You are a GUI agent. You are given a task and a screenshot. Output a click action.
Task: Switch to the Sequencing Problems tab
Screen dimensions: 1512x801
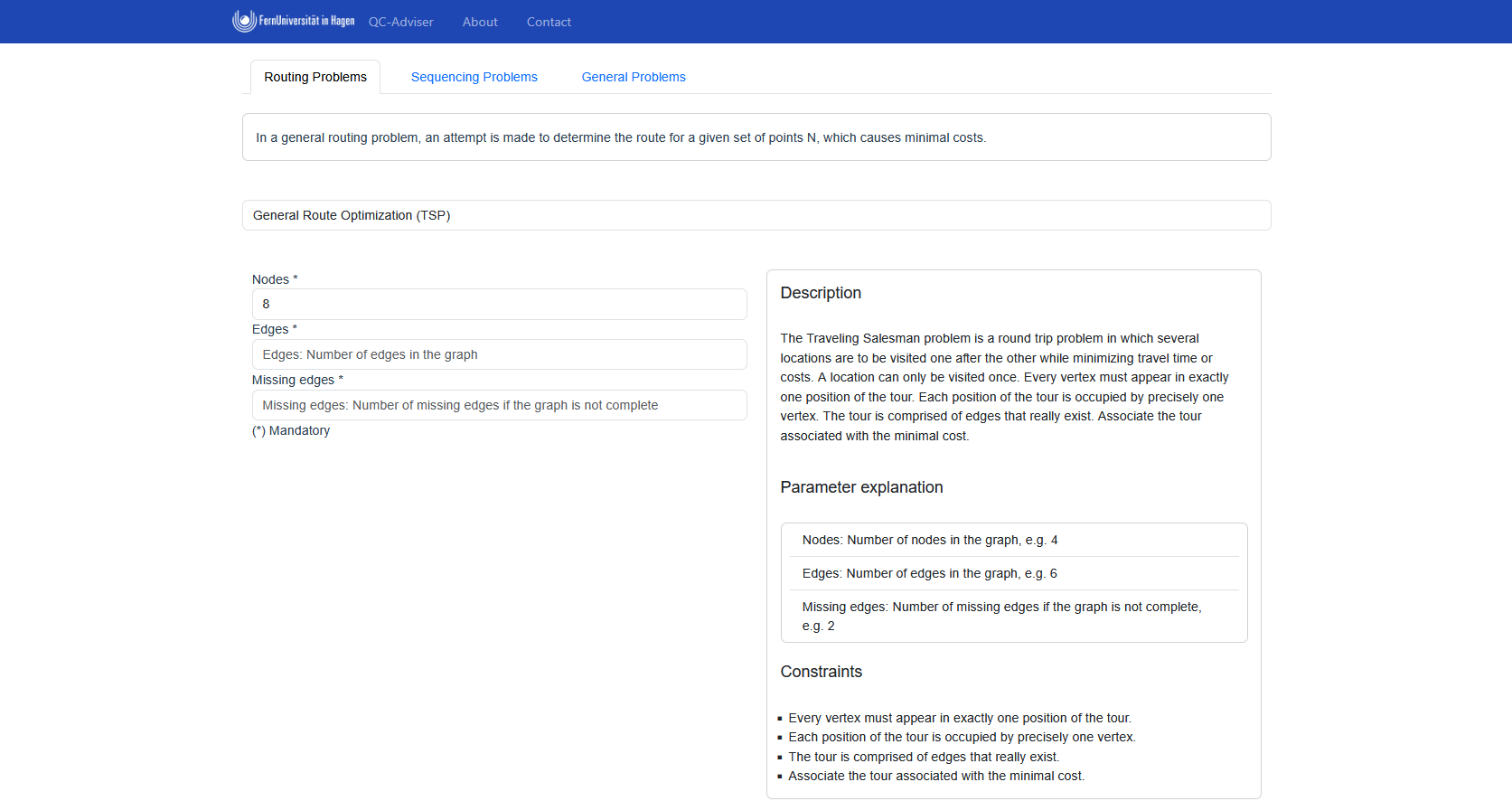click(x=474, y=77)
